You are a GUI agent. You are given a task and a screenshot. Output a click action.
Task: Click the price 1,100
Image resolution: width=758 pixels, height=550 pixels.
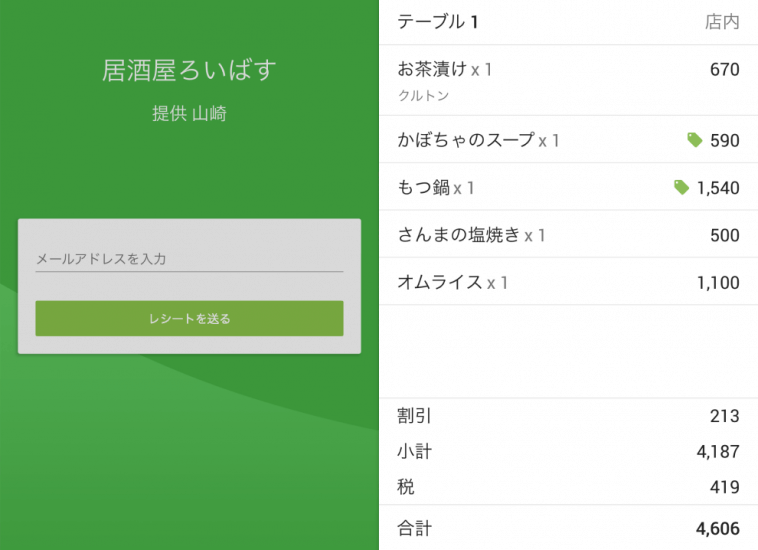[x=718, y=283]
